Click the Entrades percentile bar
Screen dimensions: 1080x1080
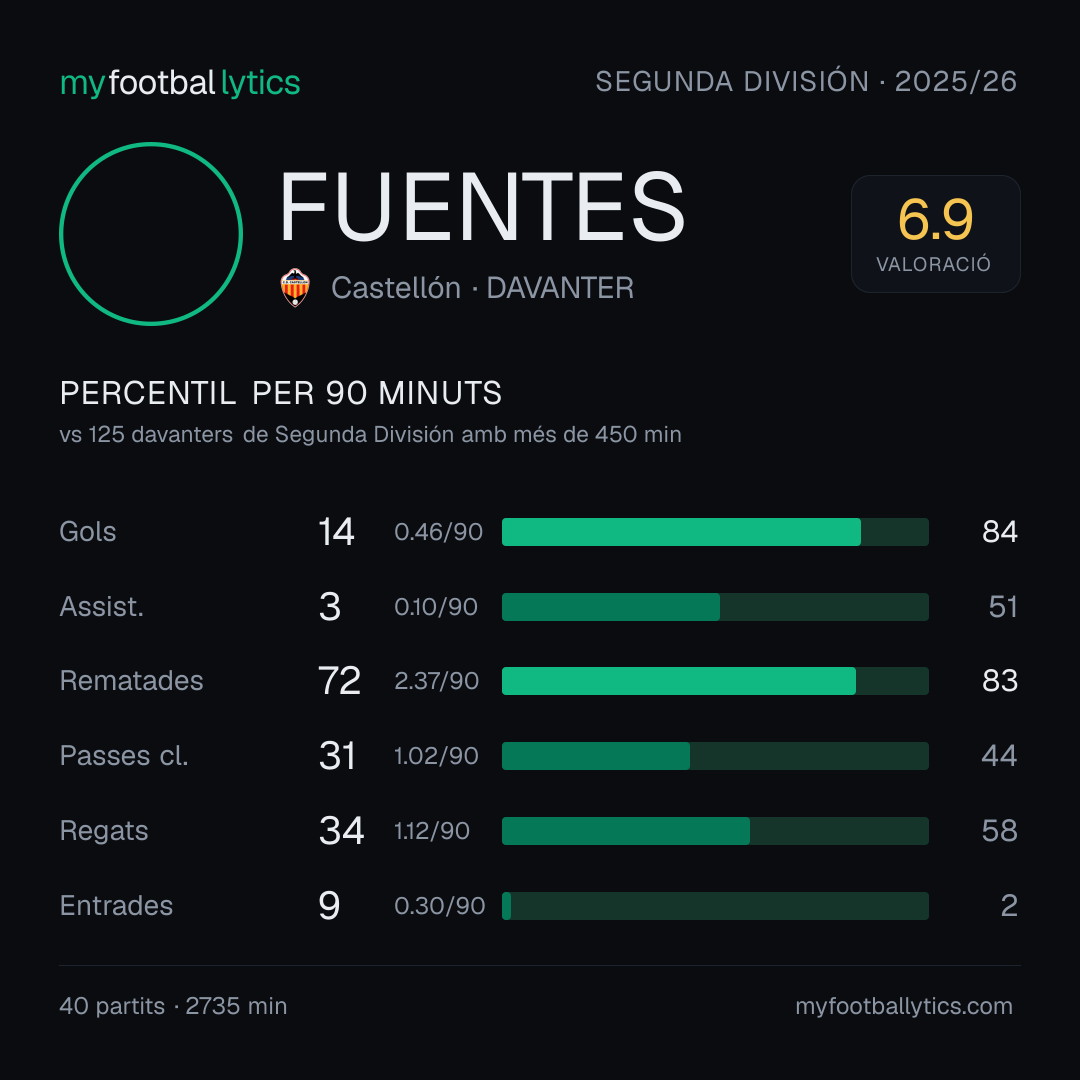715,906
